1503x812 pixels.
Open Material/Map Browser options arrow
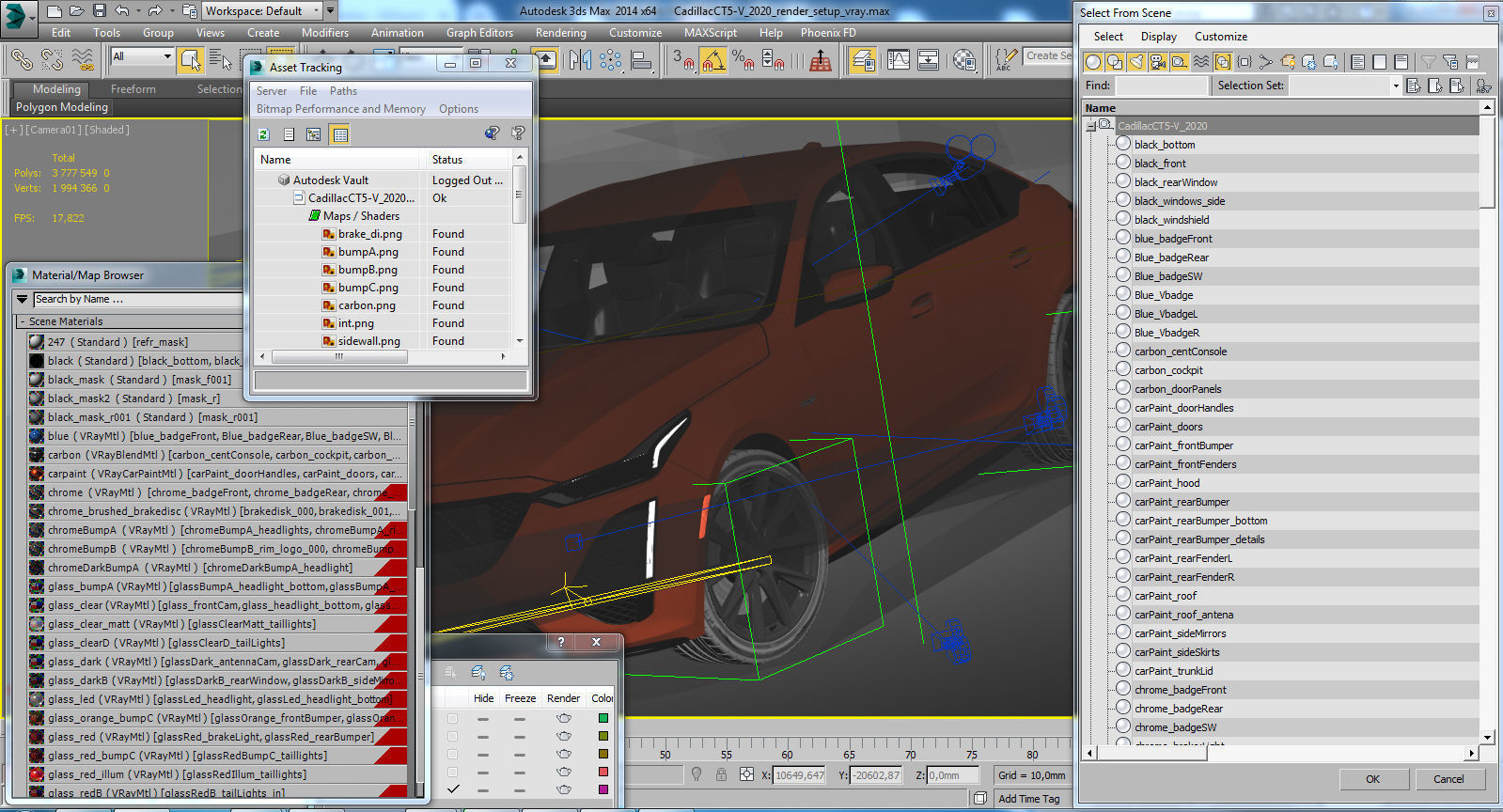coord(23,300)
